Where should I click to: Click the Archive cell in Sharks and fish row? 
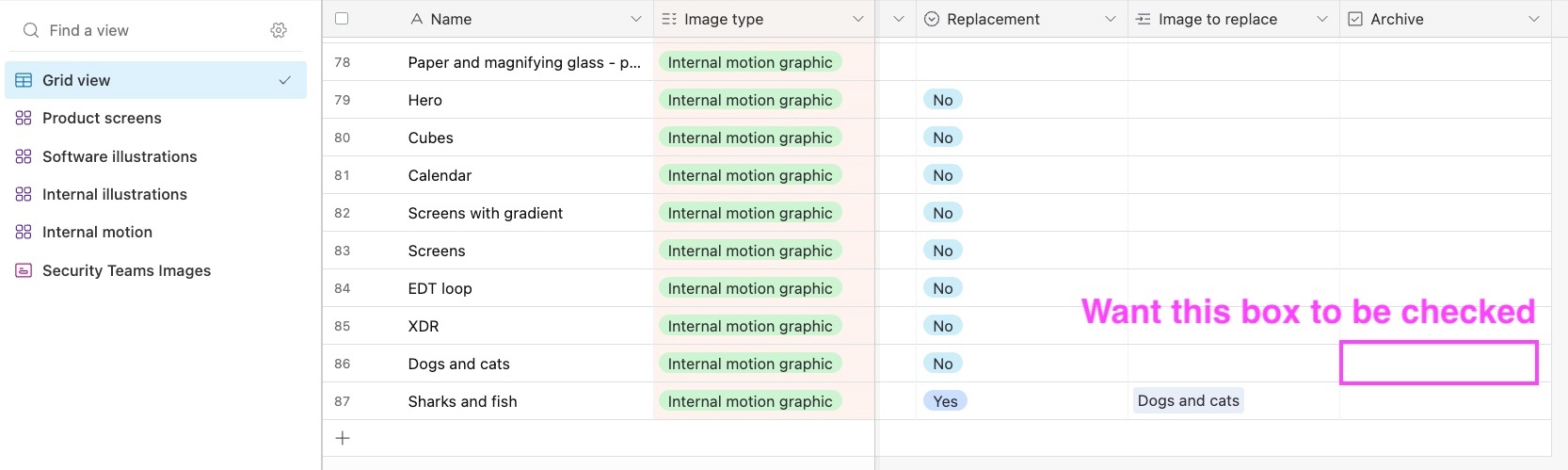coord(1445,401)
